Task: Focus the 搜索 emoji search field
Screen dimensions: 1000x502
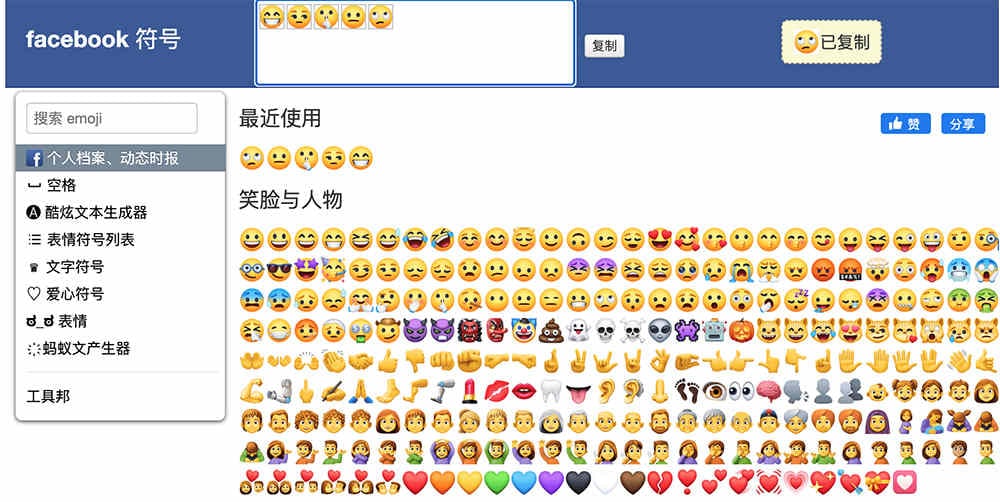Action: coord(112,118)
